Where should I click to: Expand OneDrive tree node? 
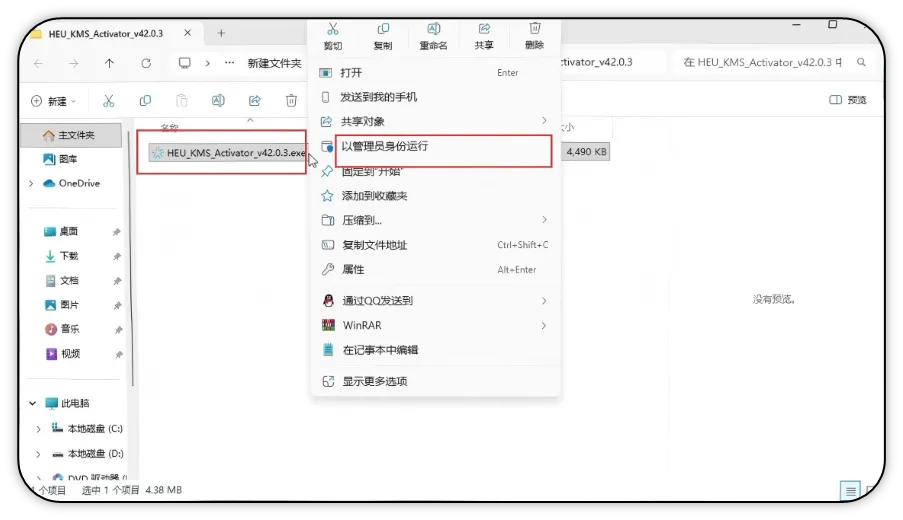click(31, 184)
